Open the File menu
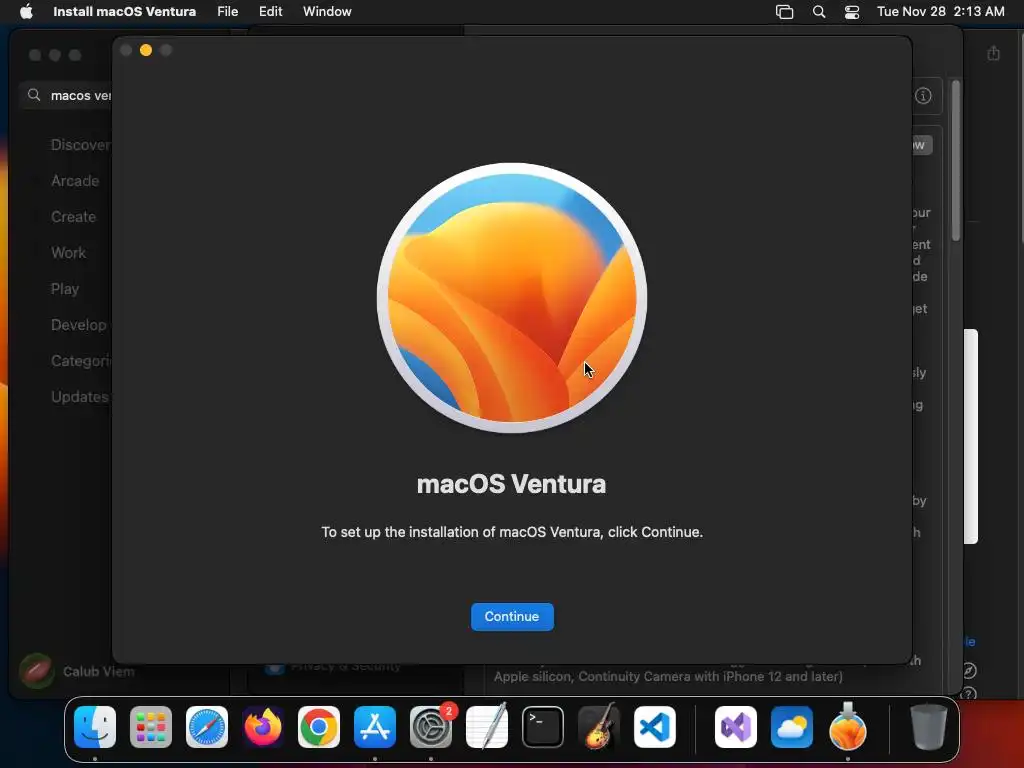 [227, 11]
